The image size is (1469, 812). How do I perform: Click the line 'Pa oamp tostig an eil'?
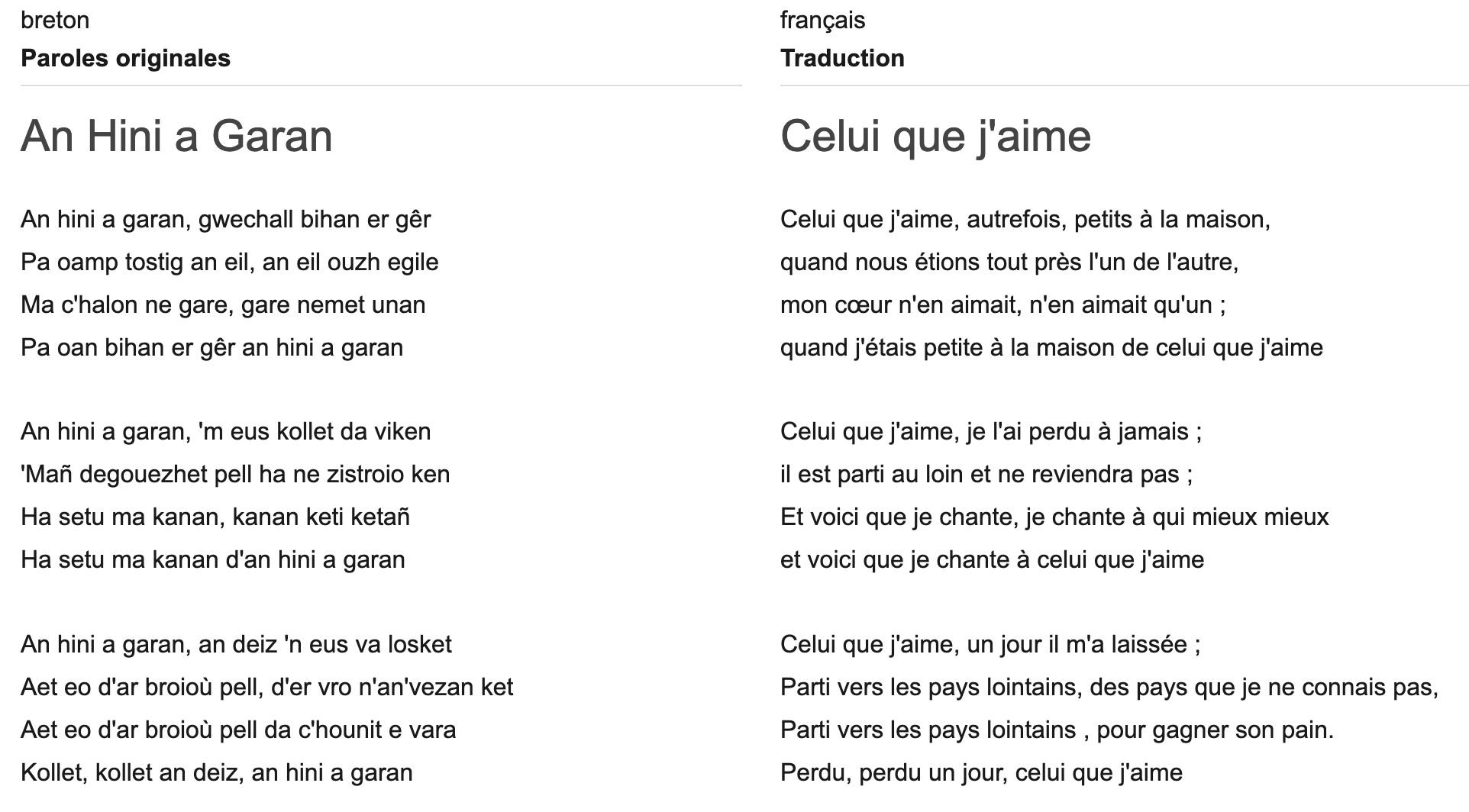(229, 263)
